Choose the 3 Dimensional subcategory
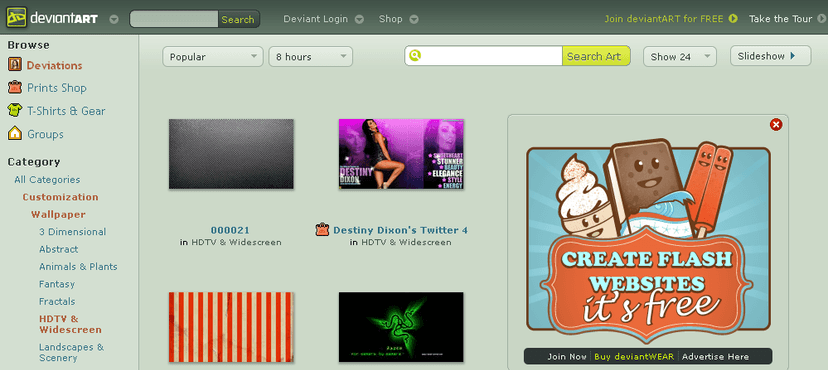This screenshot has width=828, height=370. [72, 232]
